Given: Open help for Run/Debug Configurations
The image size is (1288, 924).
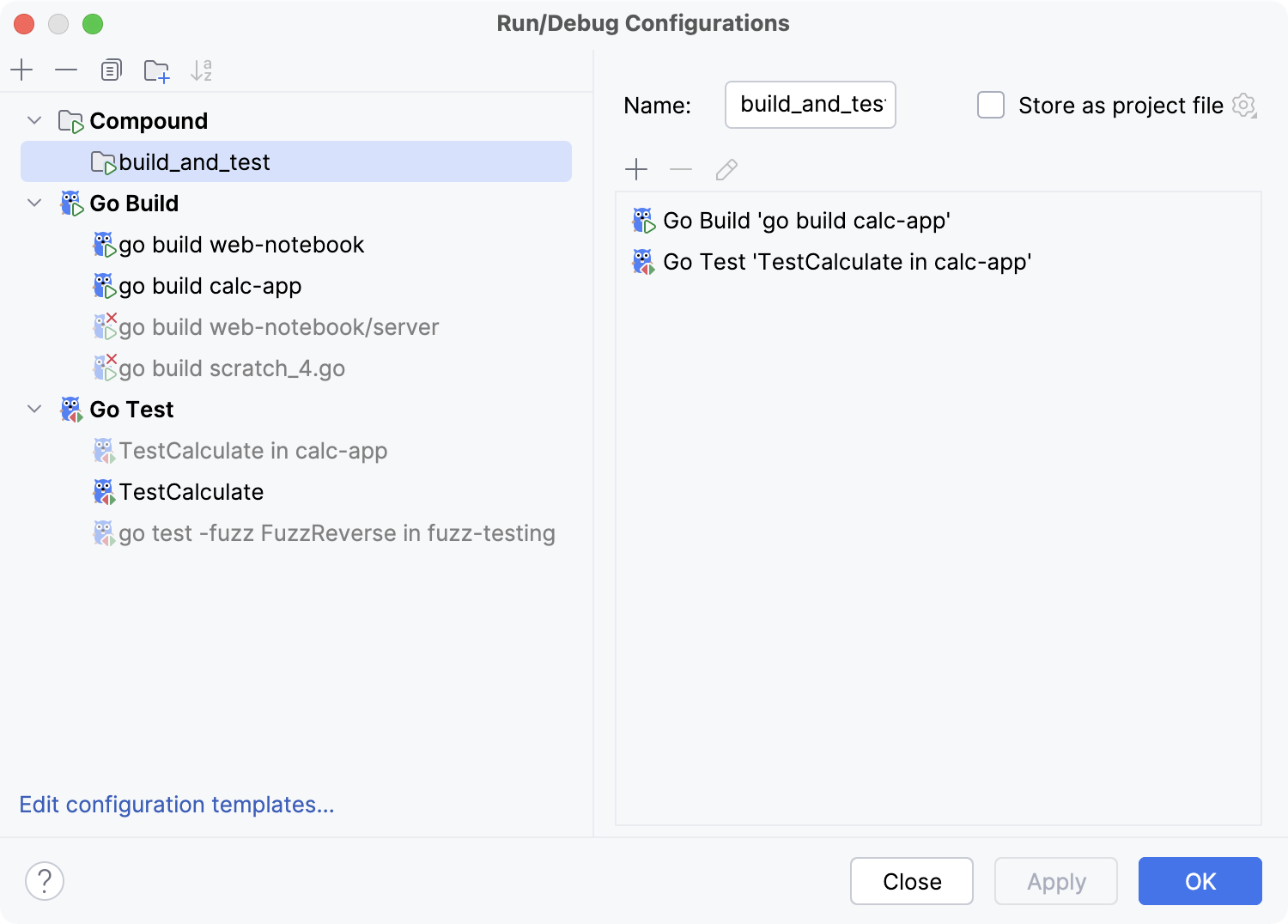Looking at the screenshot, I should click(x=45, y=881).
